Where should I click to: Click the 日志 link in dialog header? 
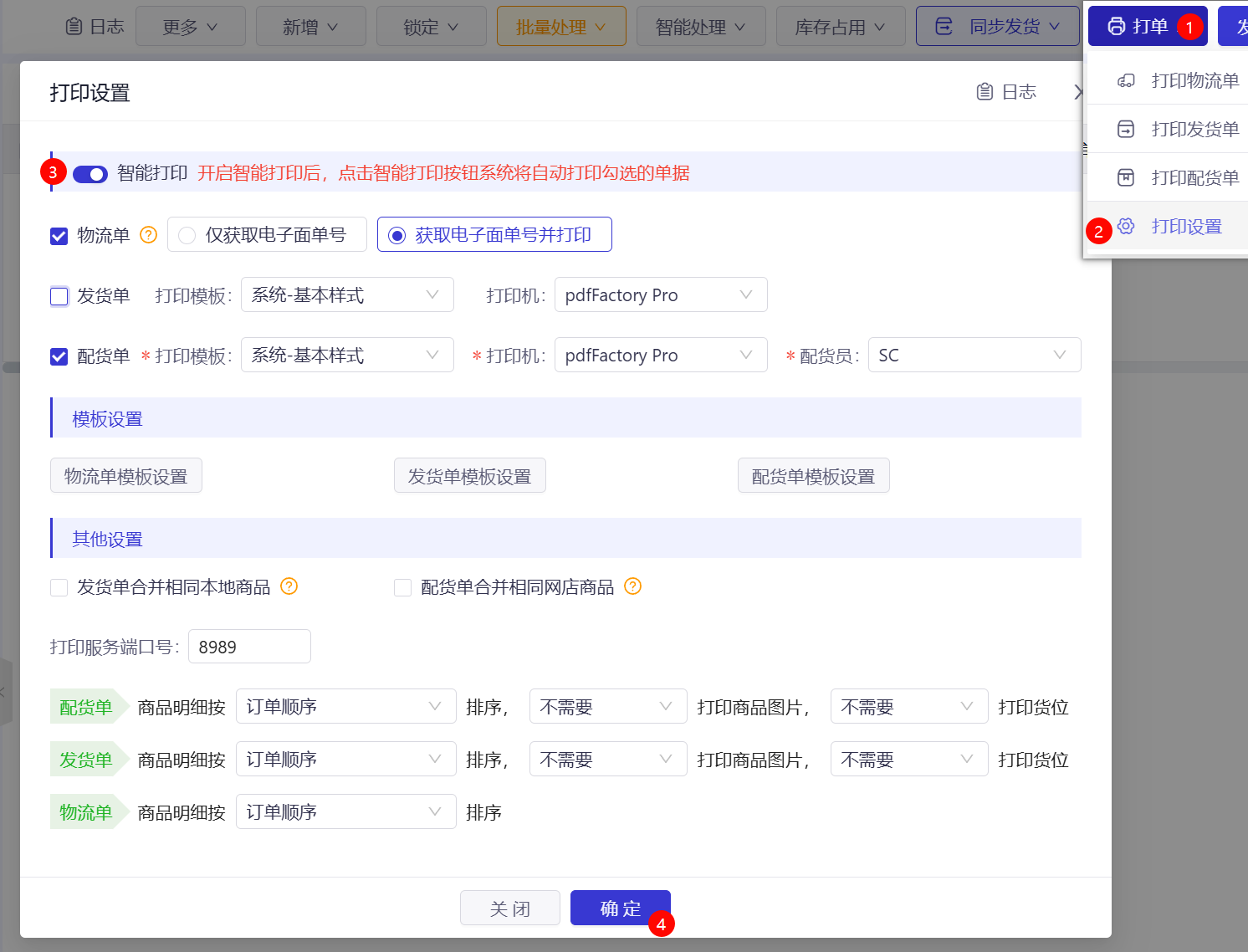point(1007,92)
